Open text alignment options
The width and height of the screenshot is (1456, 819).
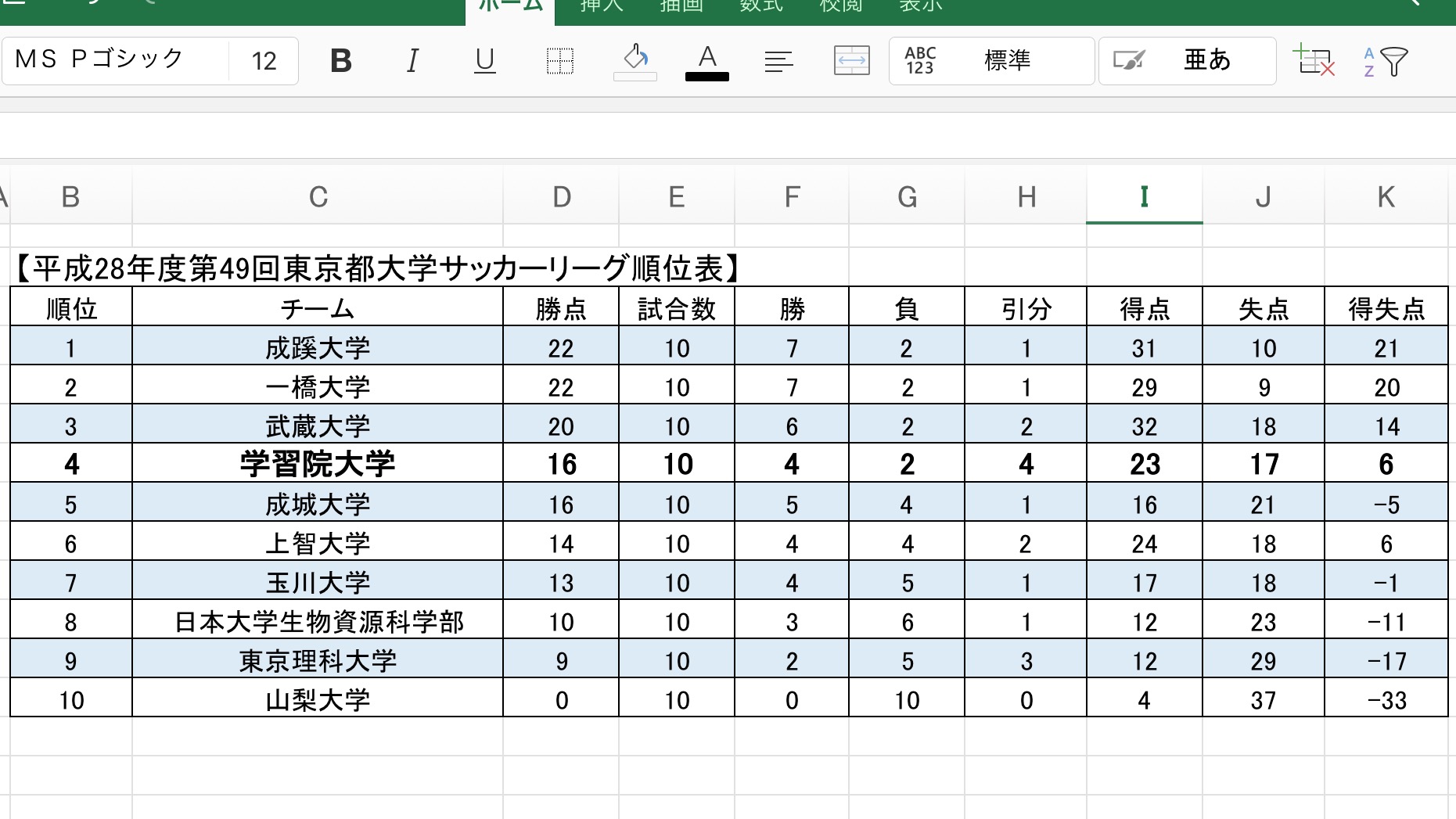coord(778,61)
